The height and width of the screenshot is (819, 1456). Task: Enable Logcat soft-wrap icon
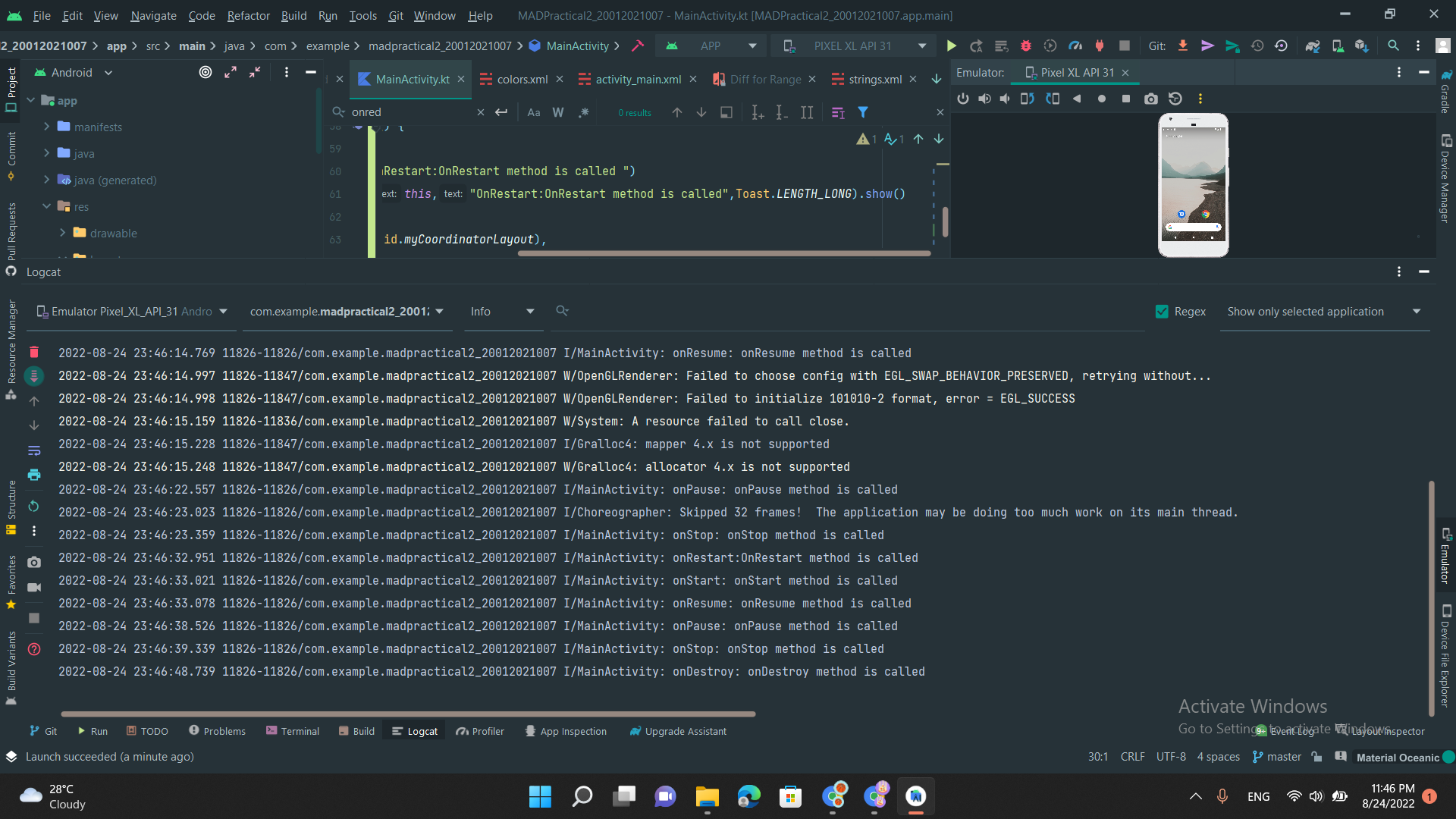pos(33,450)
